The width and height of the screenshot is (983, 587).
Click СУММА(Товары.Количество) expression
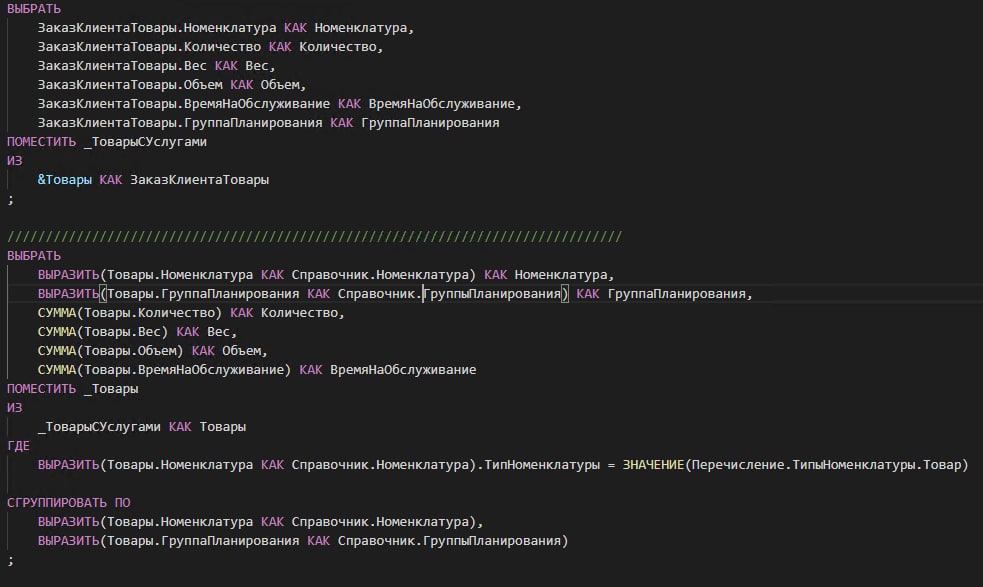[x=130, y=312]
